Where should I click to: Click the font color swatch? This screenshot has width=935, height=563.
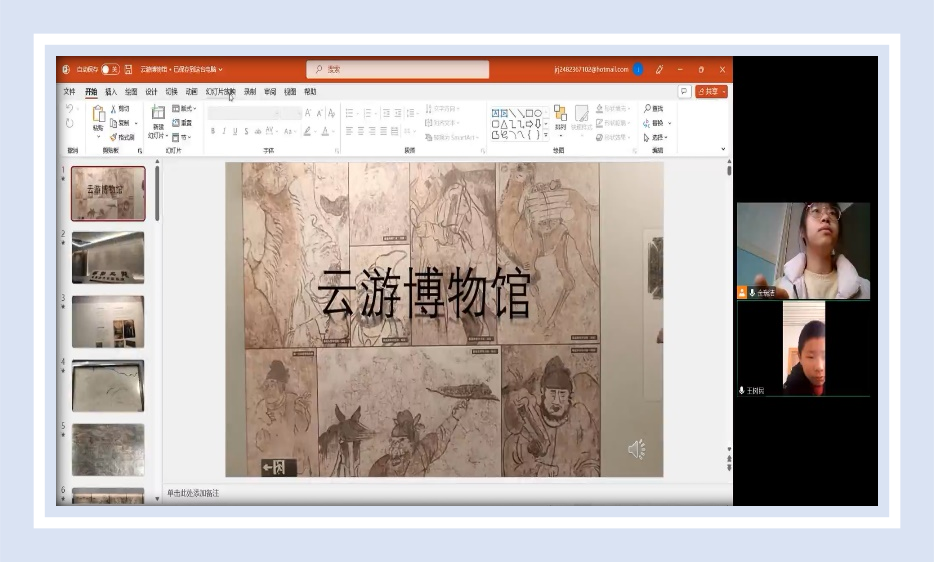325,131
